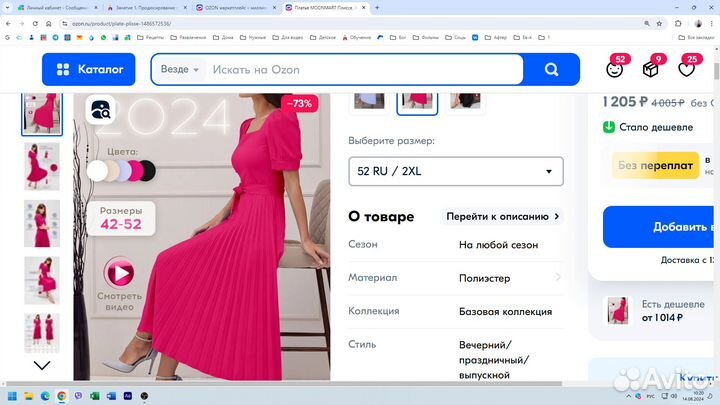The width and height of the screenshot is (720, 405).
Task: Switch to the 'Занятие 1' browser tab
Action: pyautogui.click(x=147, y=8)
